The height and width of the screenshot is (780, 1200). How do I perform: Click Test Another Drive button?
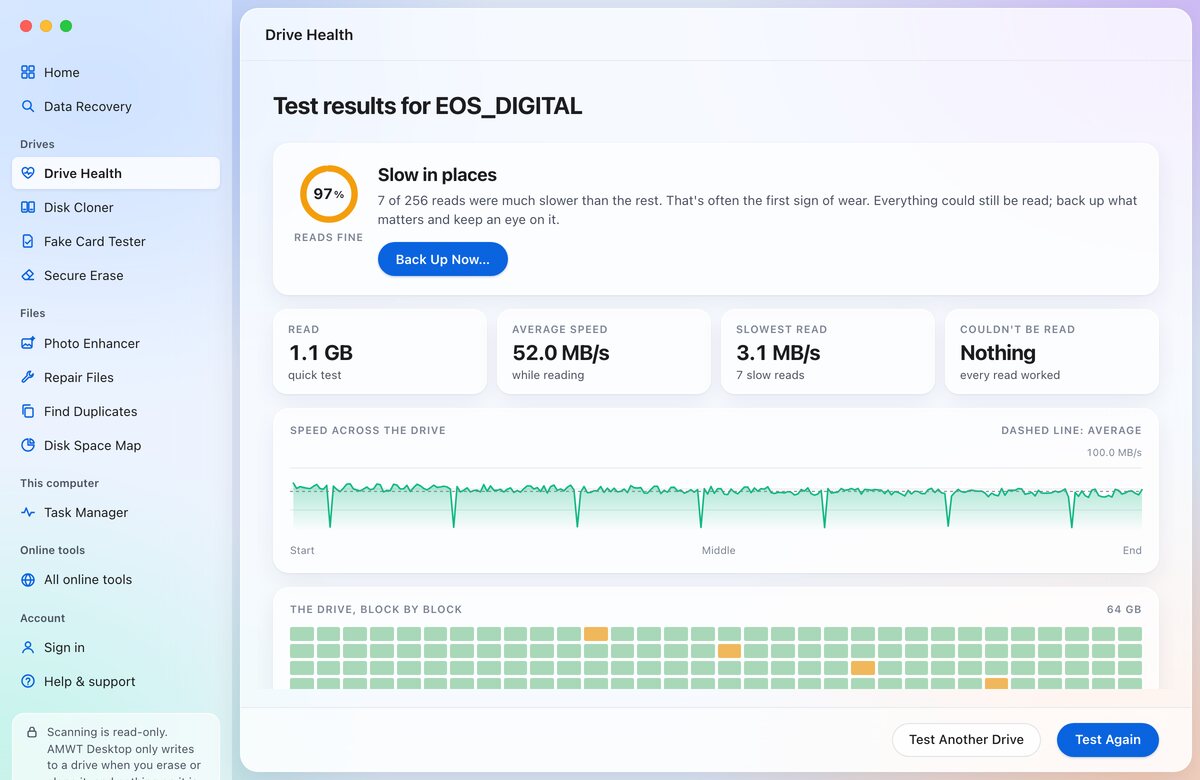[966, 740]
